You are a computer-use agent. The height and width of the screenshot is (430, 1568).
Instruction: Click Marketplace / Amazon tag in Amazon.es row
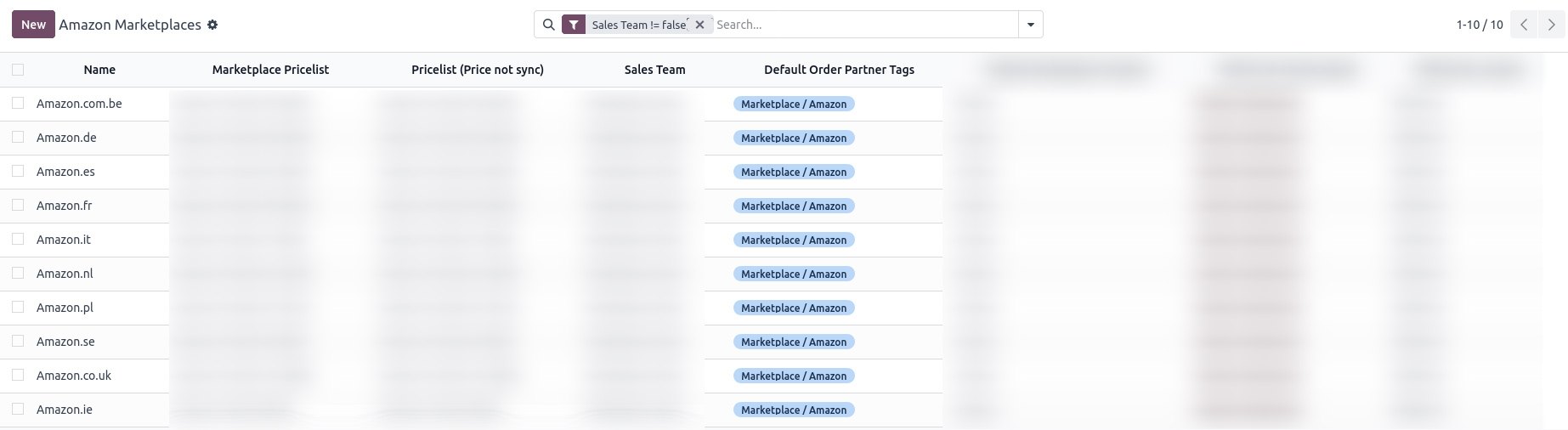click(794, 172)
